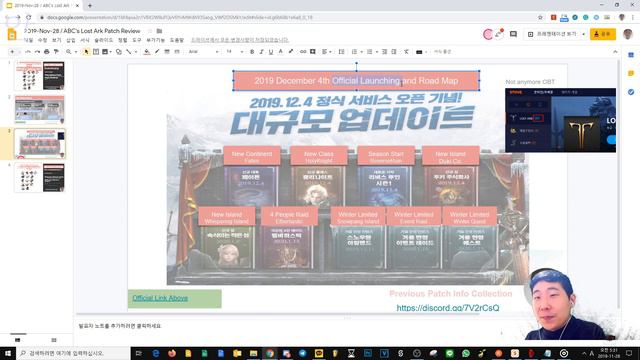Open the bulleted list dropdown
Screen dimensions: 640x360
tap(371, 52)
